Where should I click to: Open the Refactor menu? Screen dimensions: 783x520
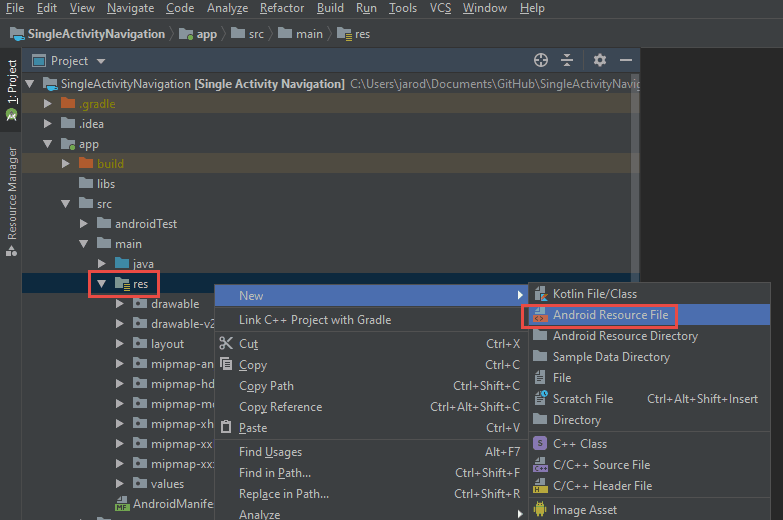click(282, 8)
